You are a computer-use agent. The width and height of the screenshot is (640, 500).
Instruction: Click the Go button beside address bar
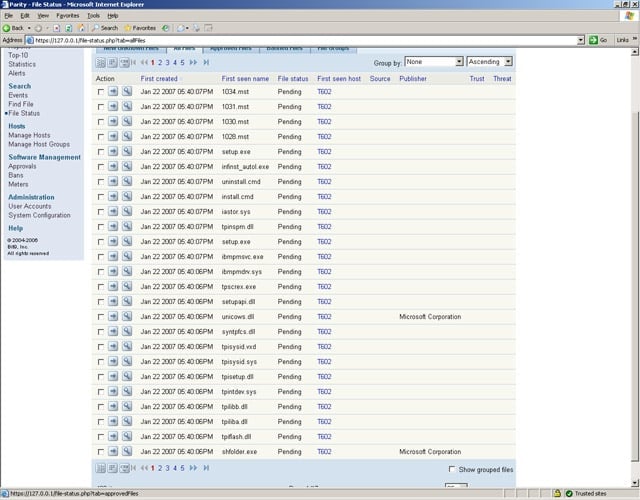pyautogui.click(x=598, y=40)
